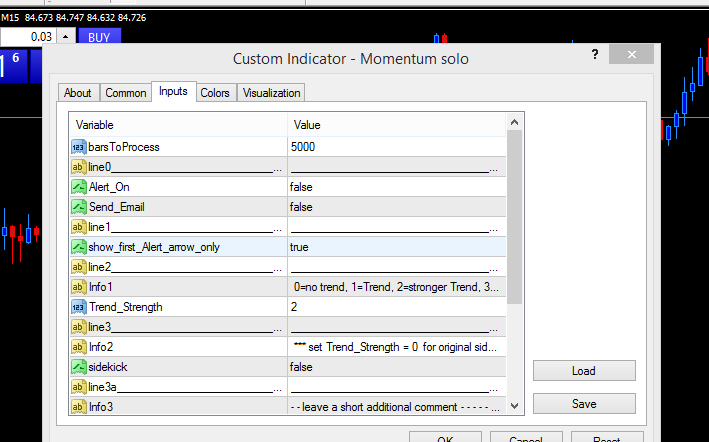The width and height of the screenshot is (709, 442).
Task: Click the sidekick boolean type icon
Action: [79, 367]
